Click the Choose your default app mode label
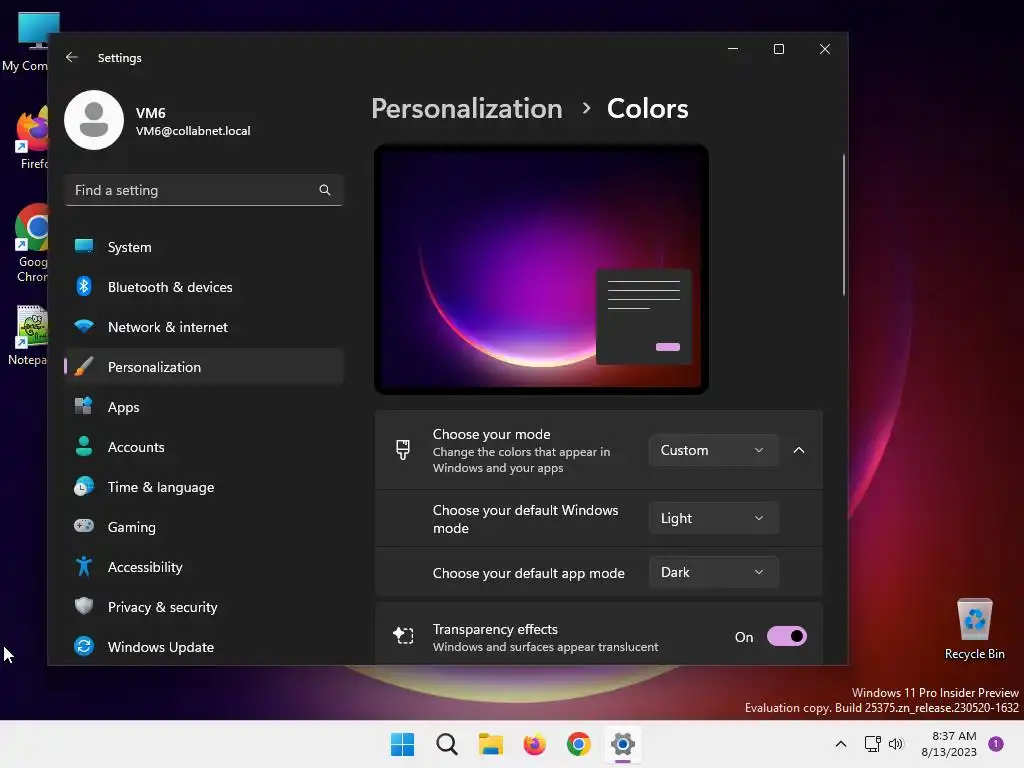 coord(528,573)
